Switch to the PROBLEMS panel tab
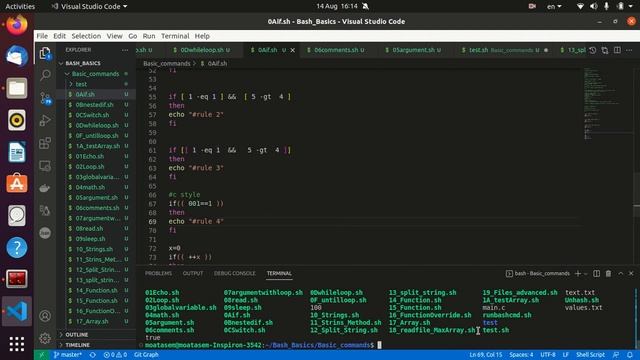640x360 pixels. tap(158, 273)
